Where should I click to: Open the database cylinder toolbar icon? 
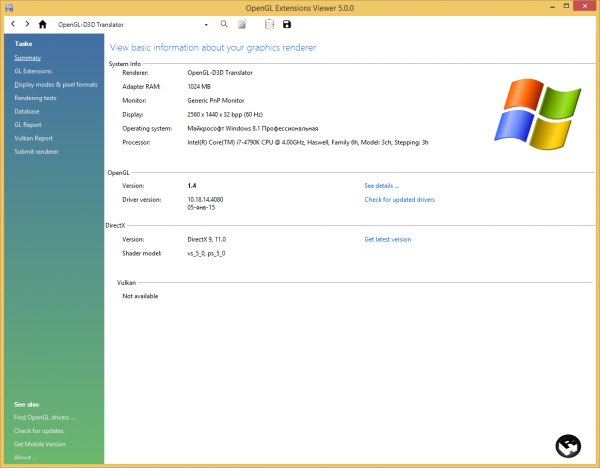[269, 24]
